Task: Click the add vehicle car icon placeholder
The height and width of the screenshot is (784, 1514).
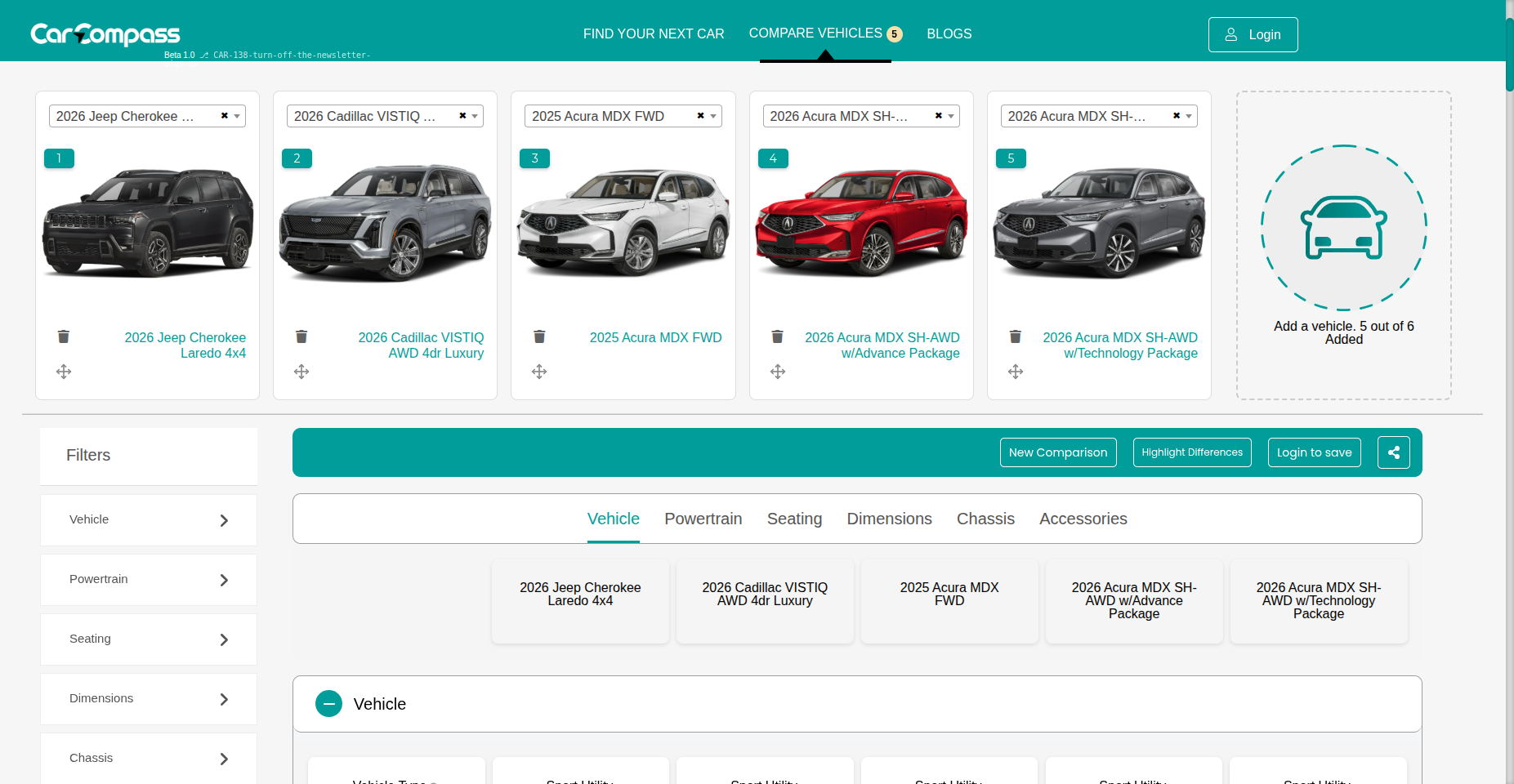Action: point(1343,229)
